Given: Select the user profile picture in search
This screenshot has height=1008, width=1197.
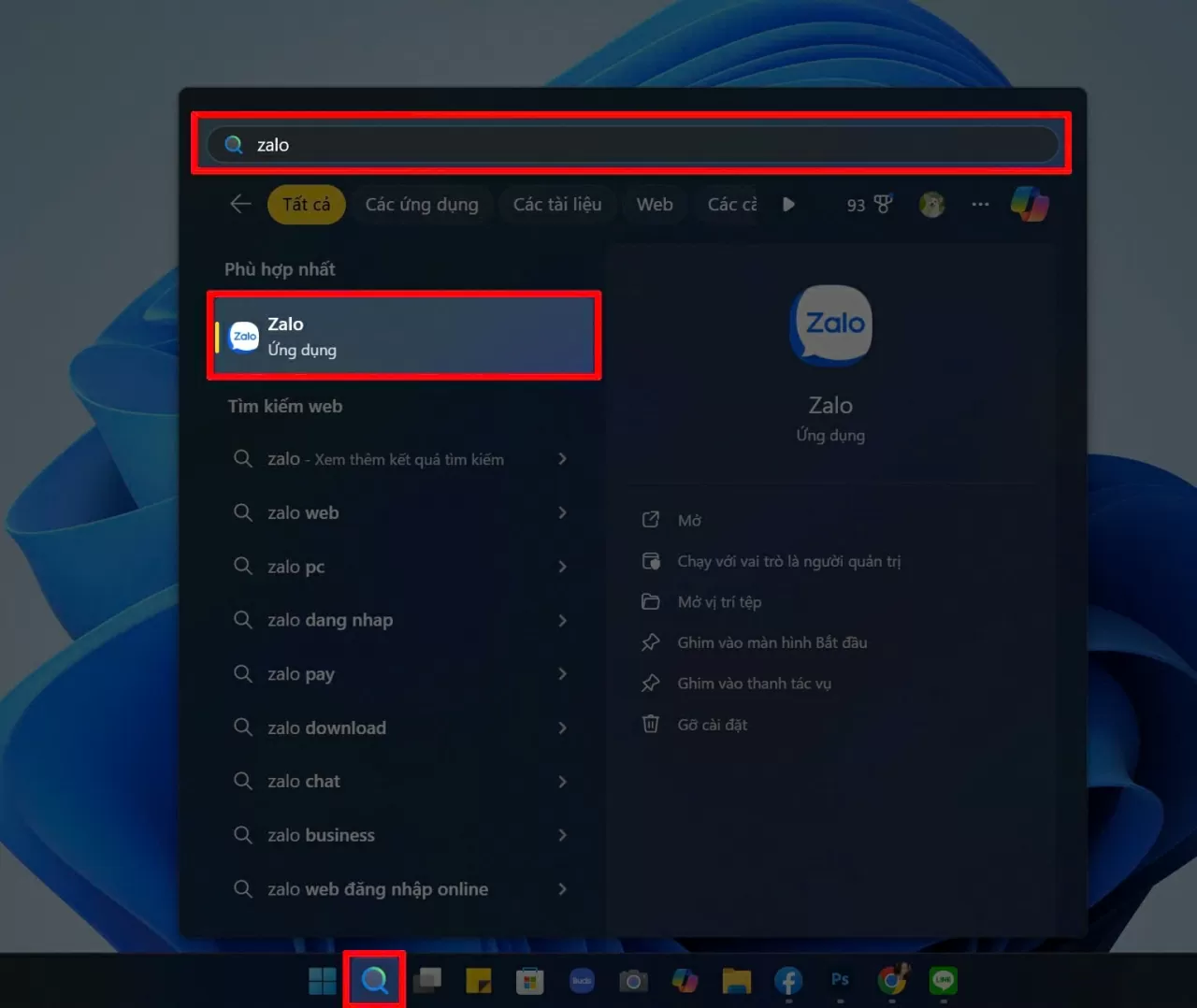Looking at the screenshot, I should [931, 205].
